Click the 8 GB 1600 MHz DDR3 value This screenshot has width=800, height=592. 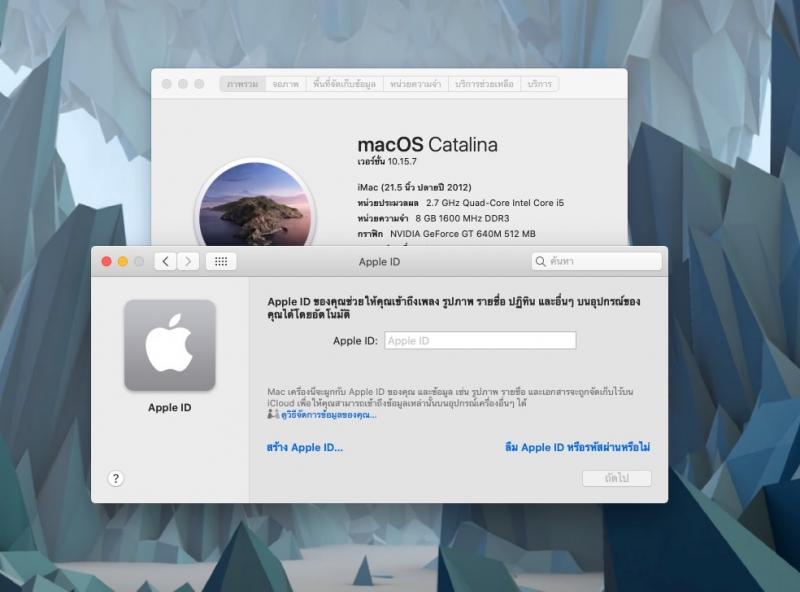pos(462,218)
